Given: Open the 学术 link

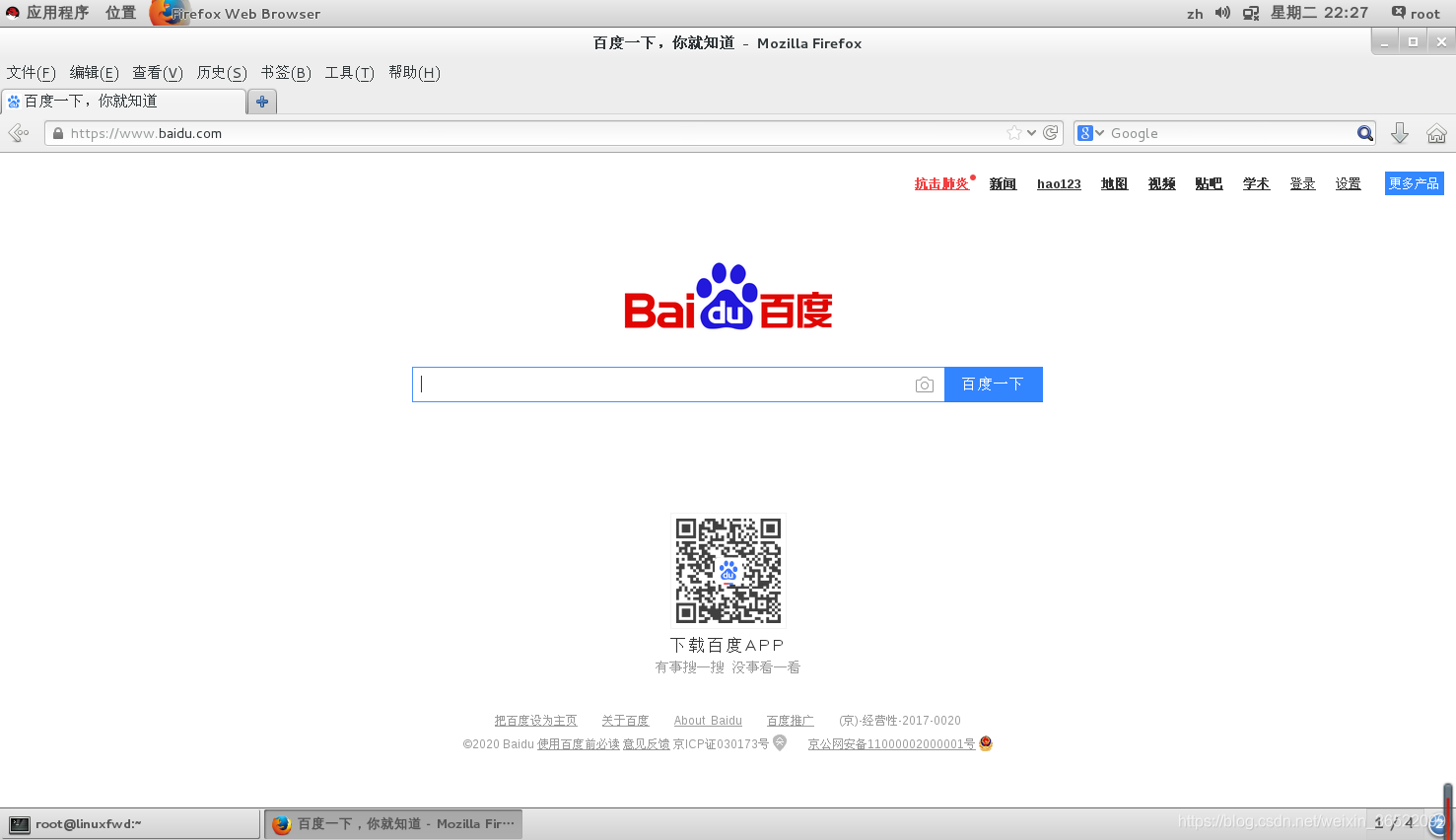Looking at the screenshot, I should tap(1256, 184).
